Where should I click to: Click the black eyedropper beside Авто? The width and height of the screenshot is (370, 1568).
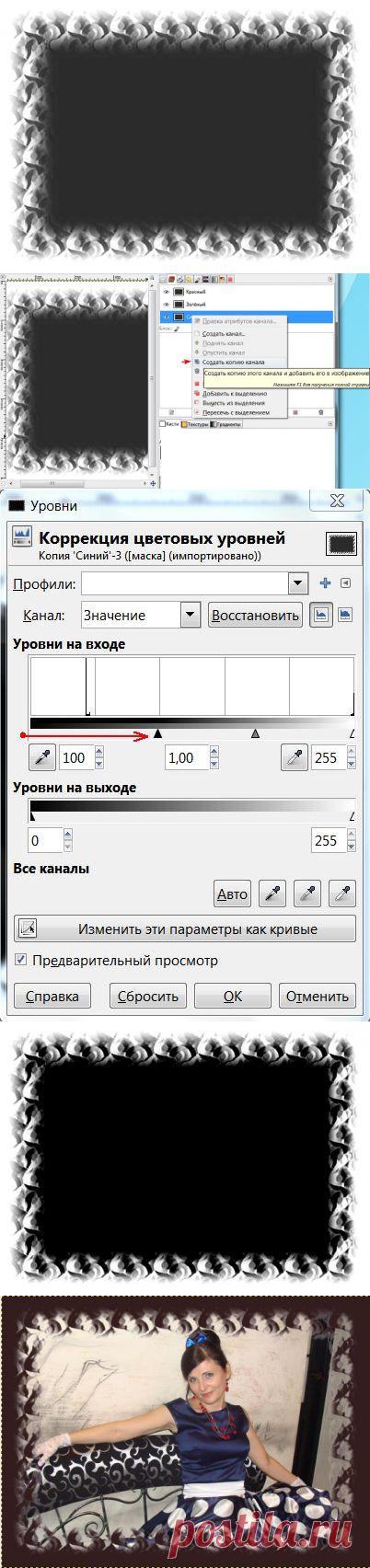click(273, 892)
